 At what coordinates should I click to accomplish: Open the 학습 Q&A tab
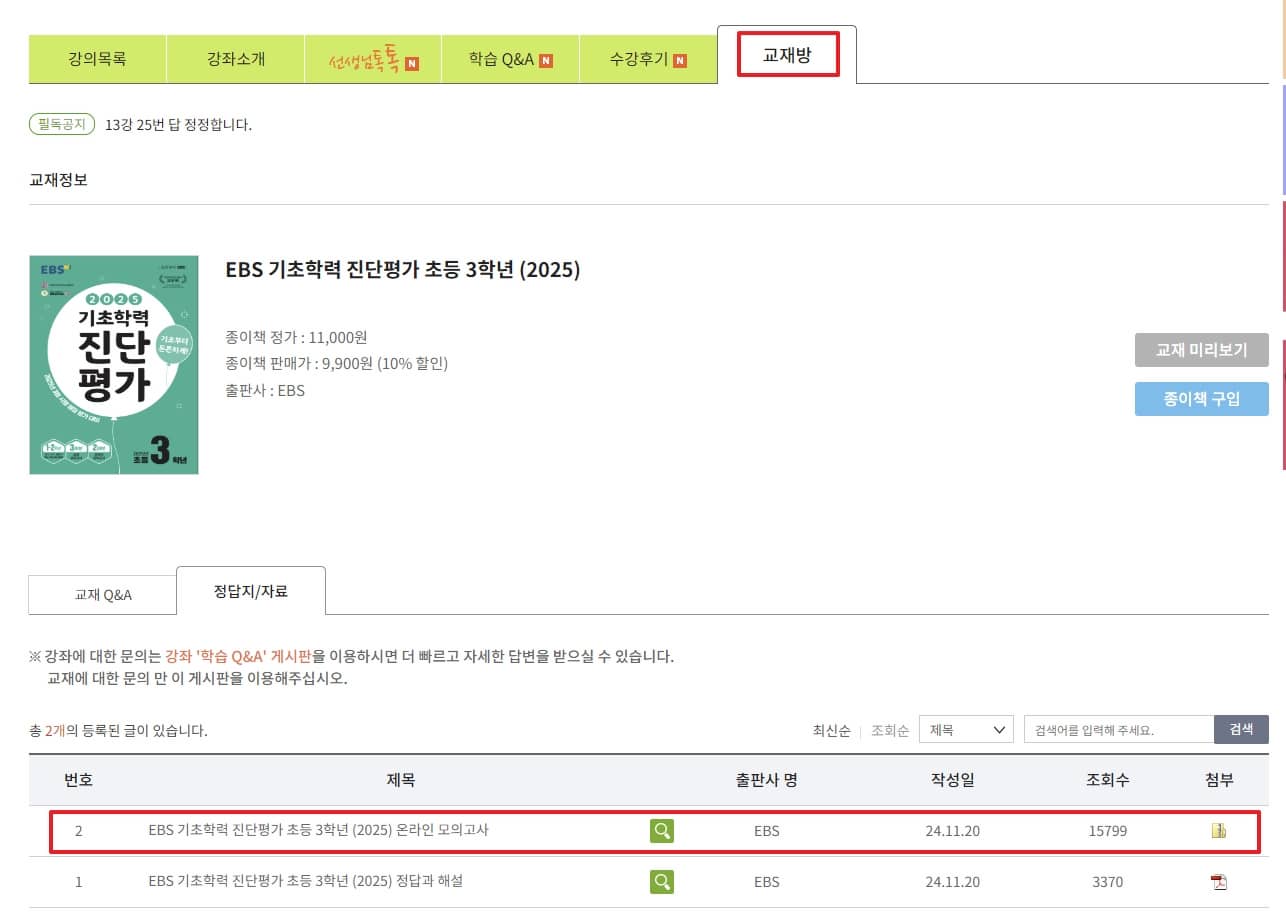[510, 59]
